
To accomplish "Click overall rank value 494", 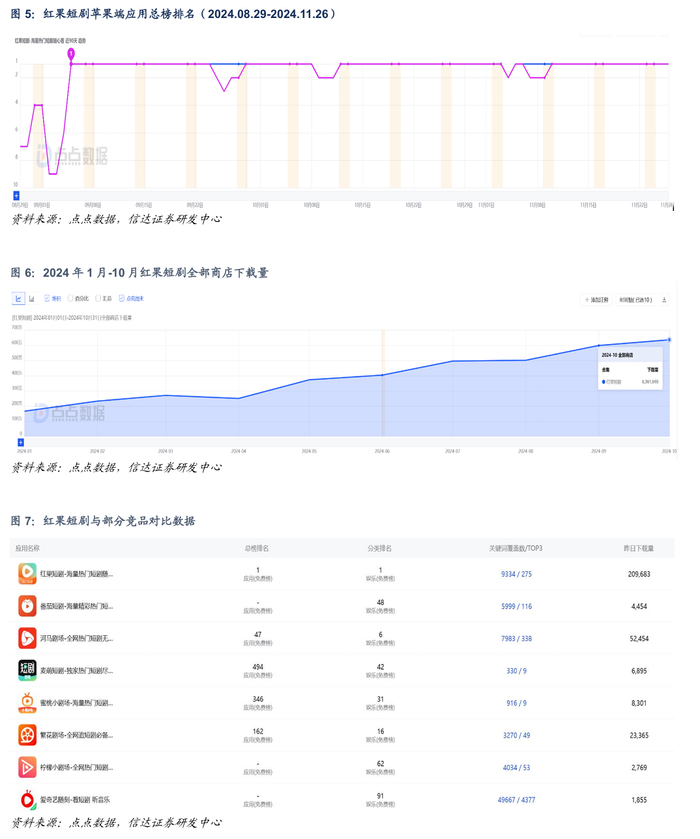I will coord(258,667).
